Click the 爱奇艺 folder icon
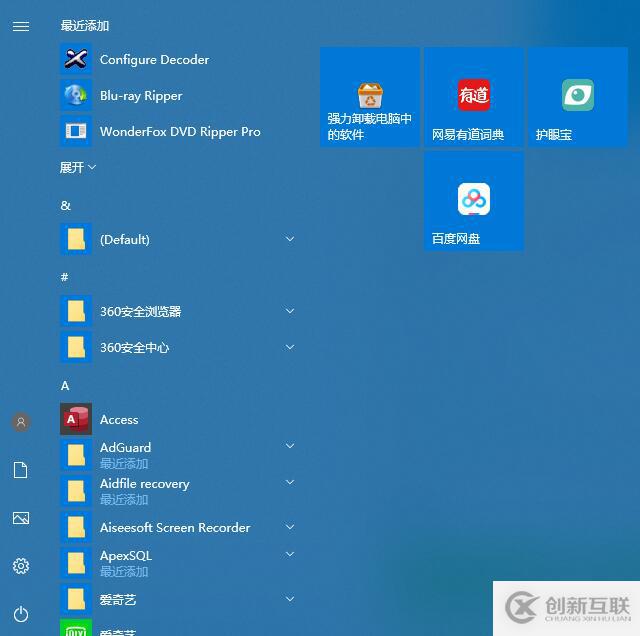 [76, 599]
